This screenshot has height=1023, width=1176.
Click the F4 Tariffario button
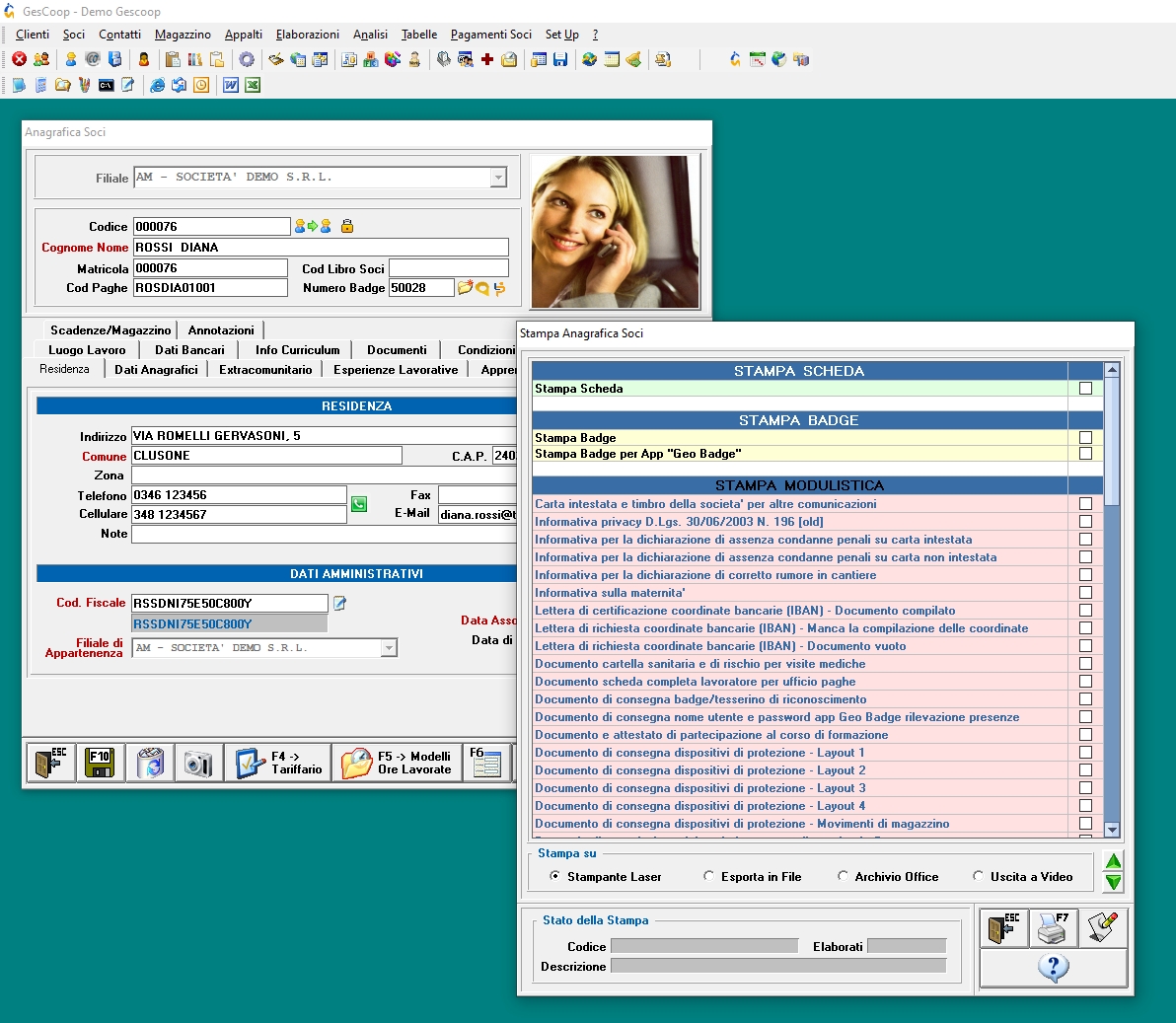pyautogui.click(x=277, y=763)
